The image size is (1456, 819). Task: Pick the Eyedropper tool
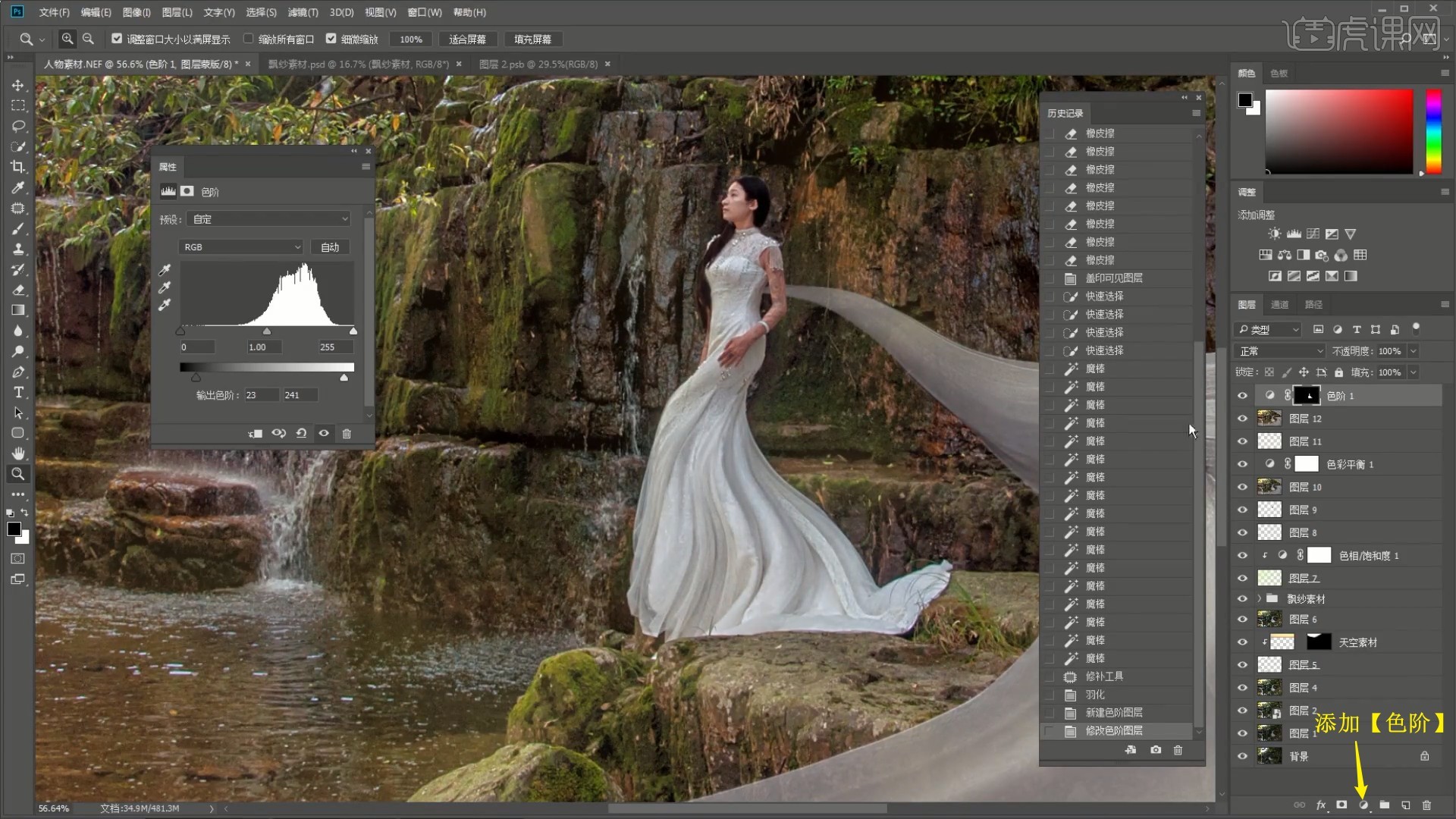[x=18, y=187]
